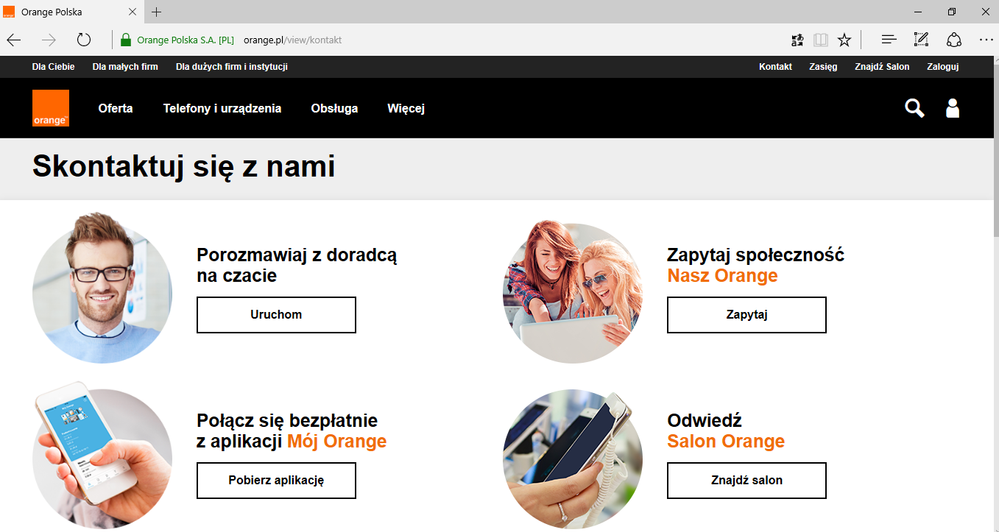Click the Orange logo

pyautogui.click(x=51, y=108)
